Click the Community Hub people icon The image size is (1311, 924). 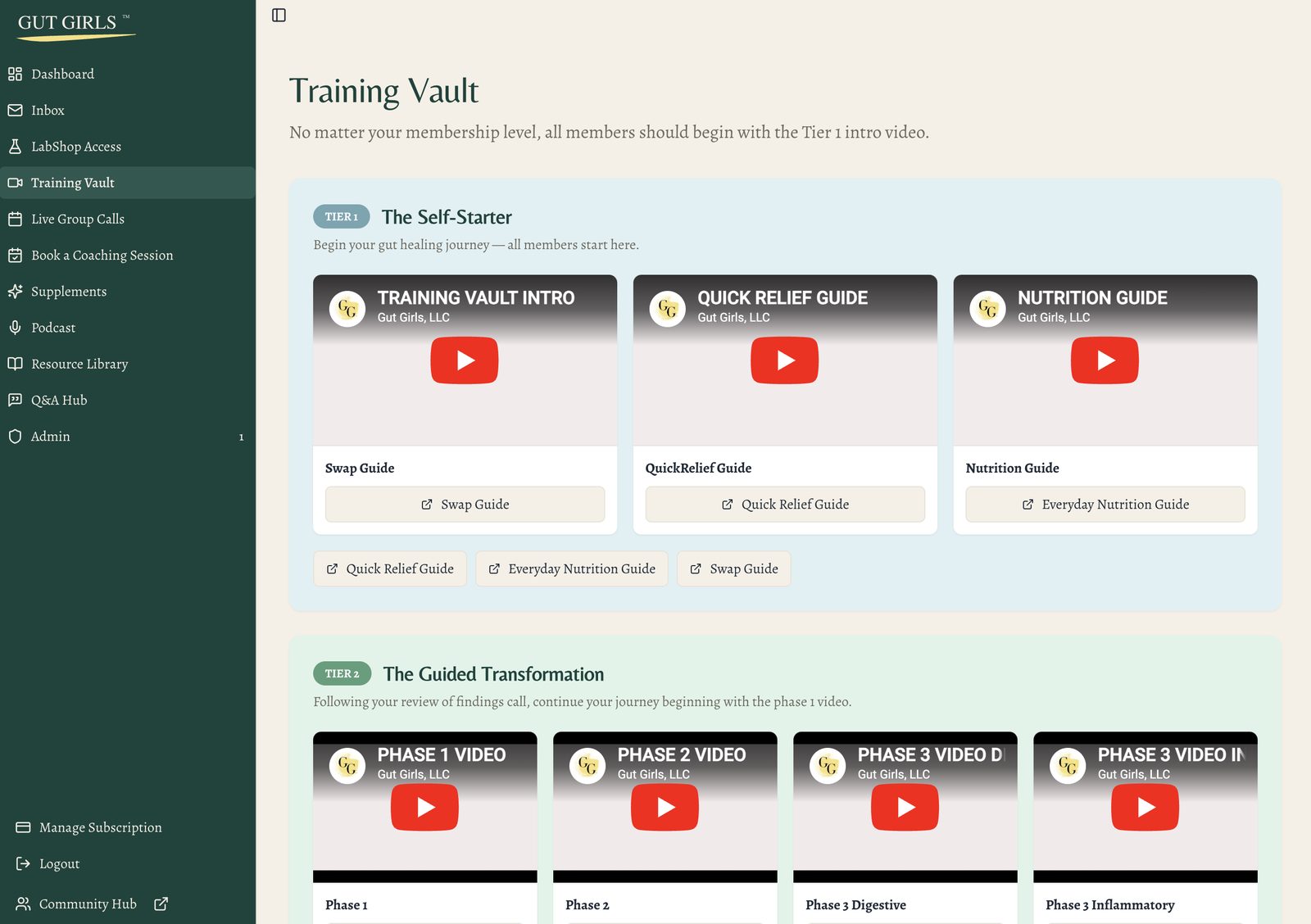tap(23, 904)
